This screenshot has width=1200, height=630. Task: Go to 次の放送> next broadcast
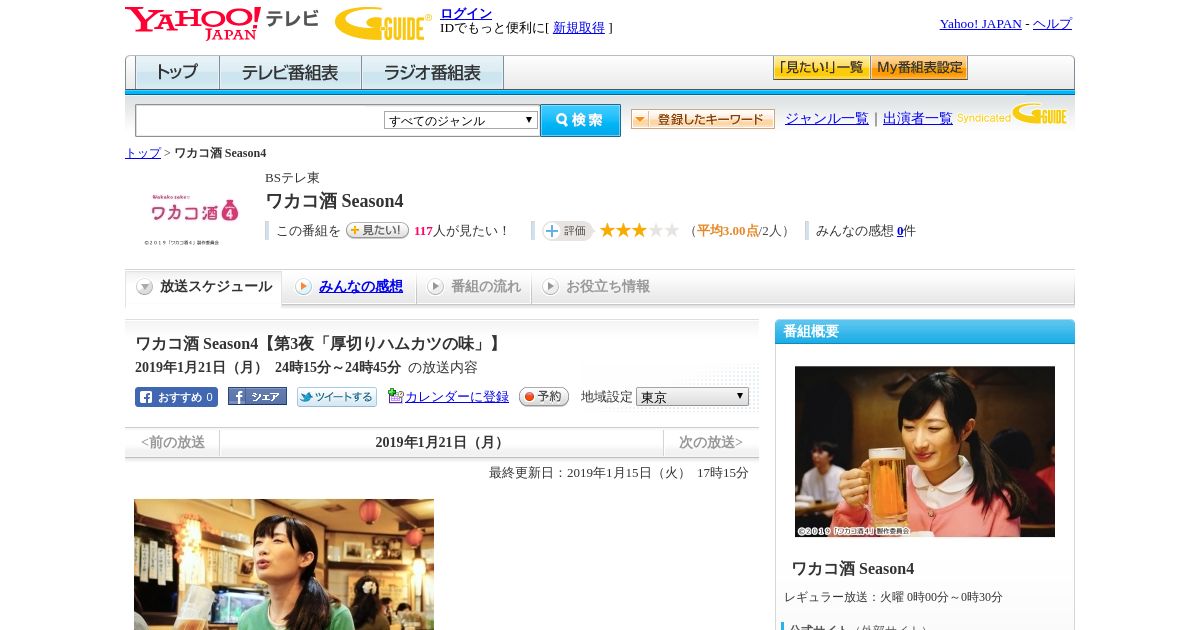coord(711,442)
